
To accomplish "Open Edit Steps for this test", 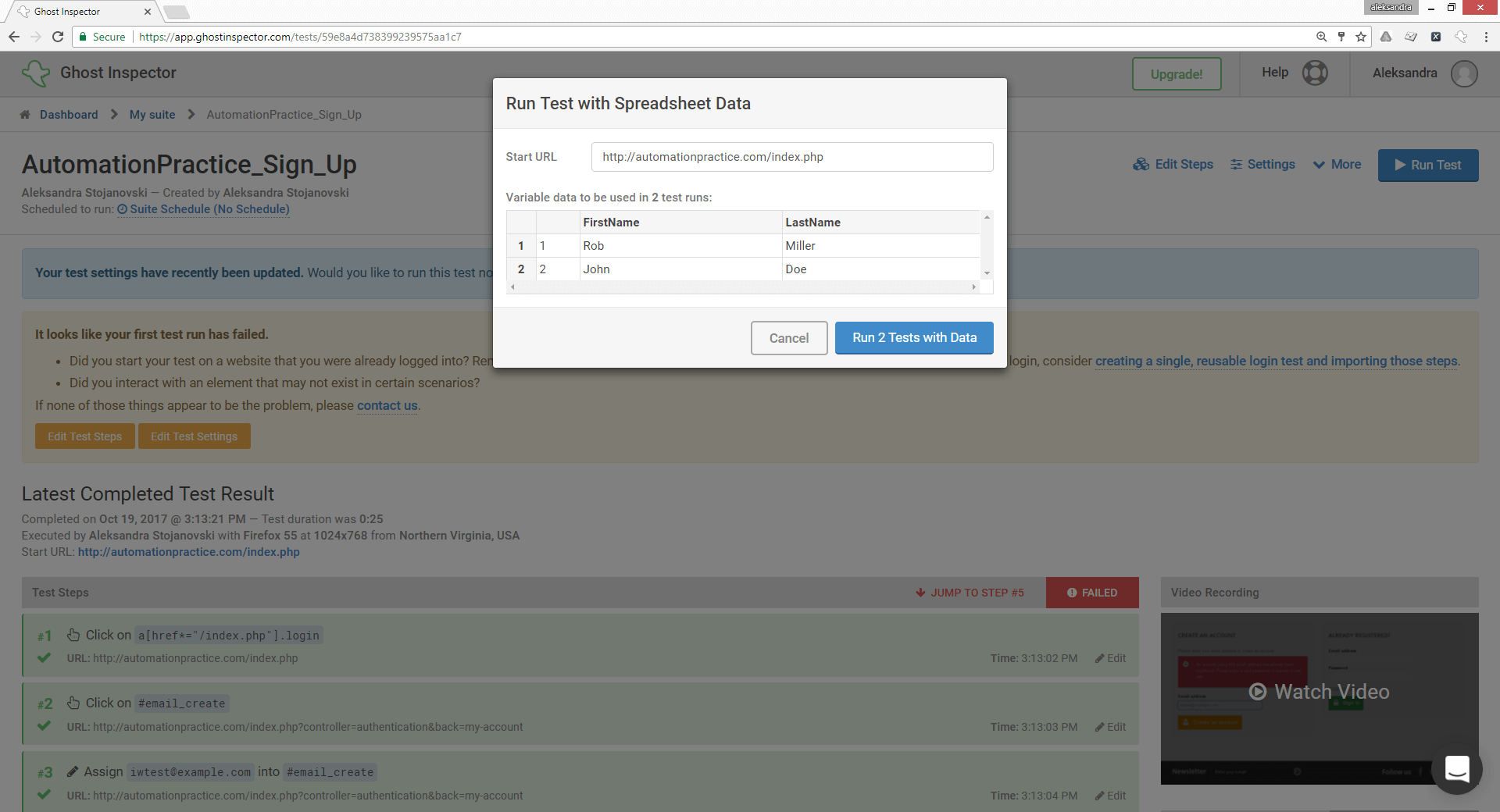I will coord(1173,165).
